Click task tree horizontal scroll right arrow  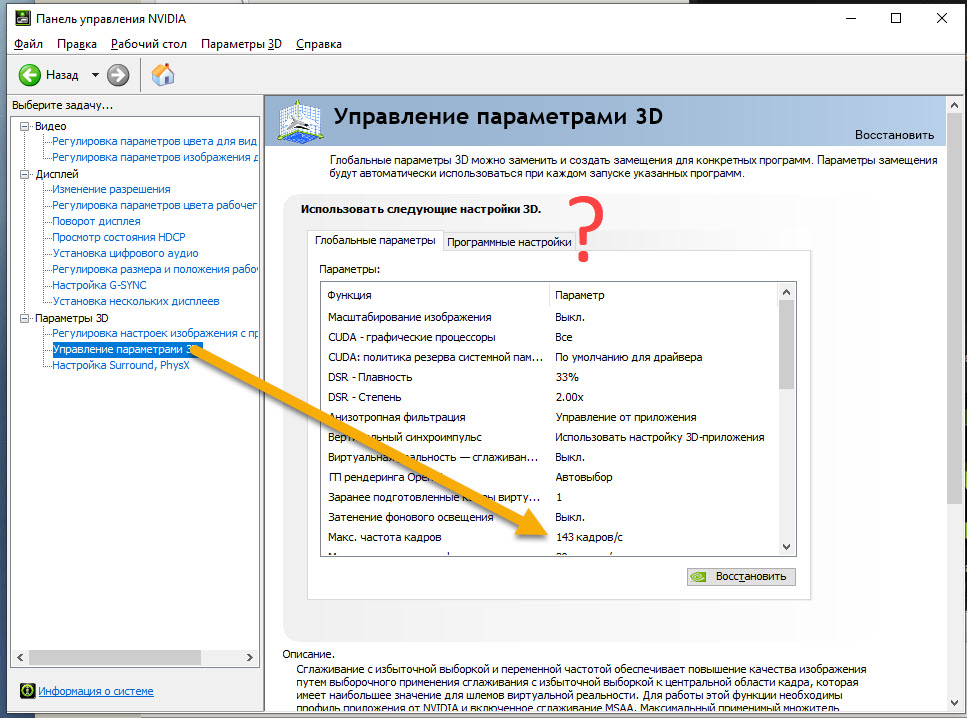click(249, 658)
